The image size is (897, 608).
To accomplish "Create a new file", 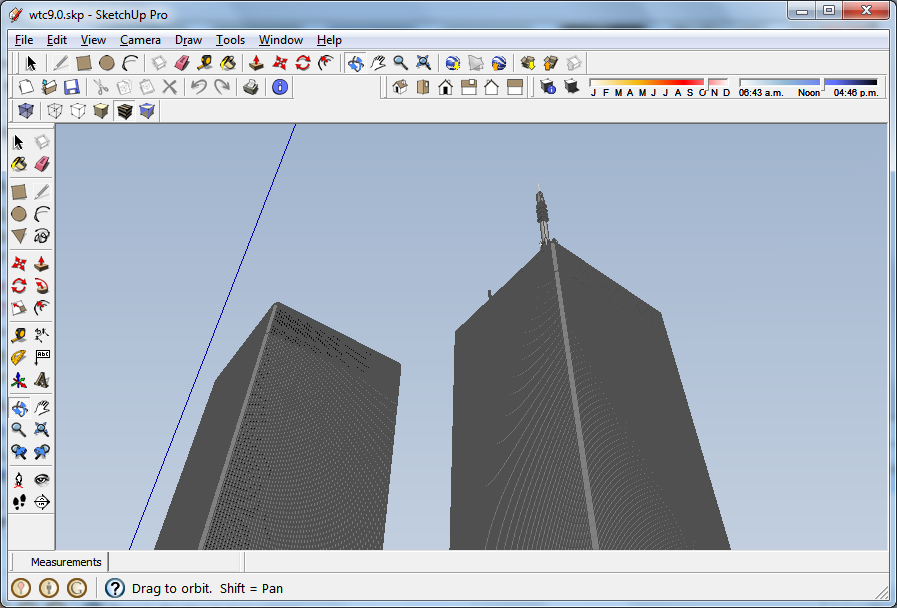I will coord(26,87).
